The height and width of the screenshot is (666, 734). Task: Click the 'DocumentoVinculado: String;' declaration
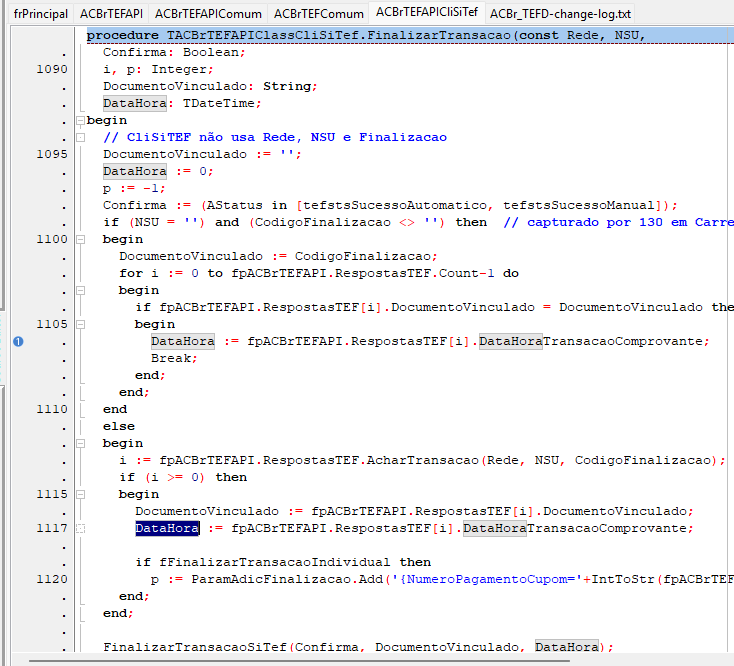[x=210, y=86]
